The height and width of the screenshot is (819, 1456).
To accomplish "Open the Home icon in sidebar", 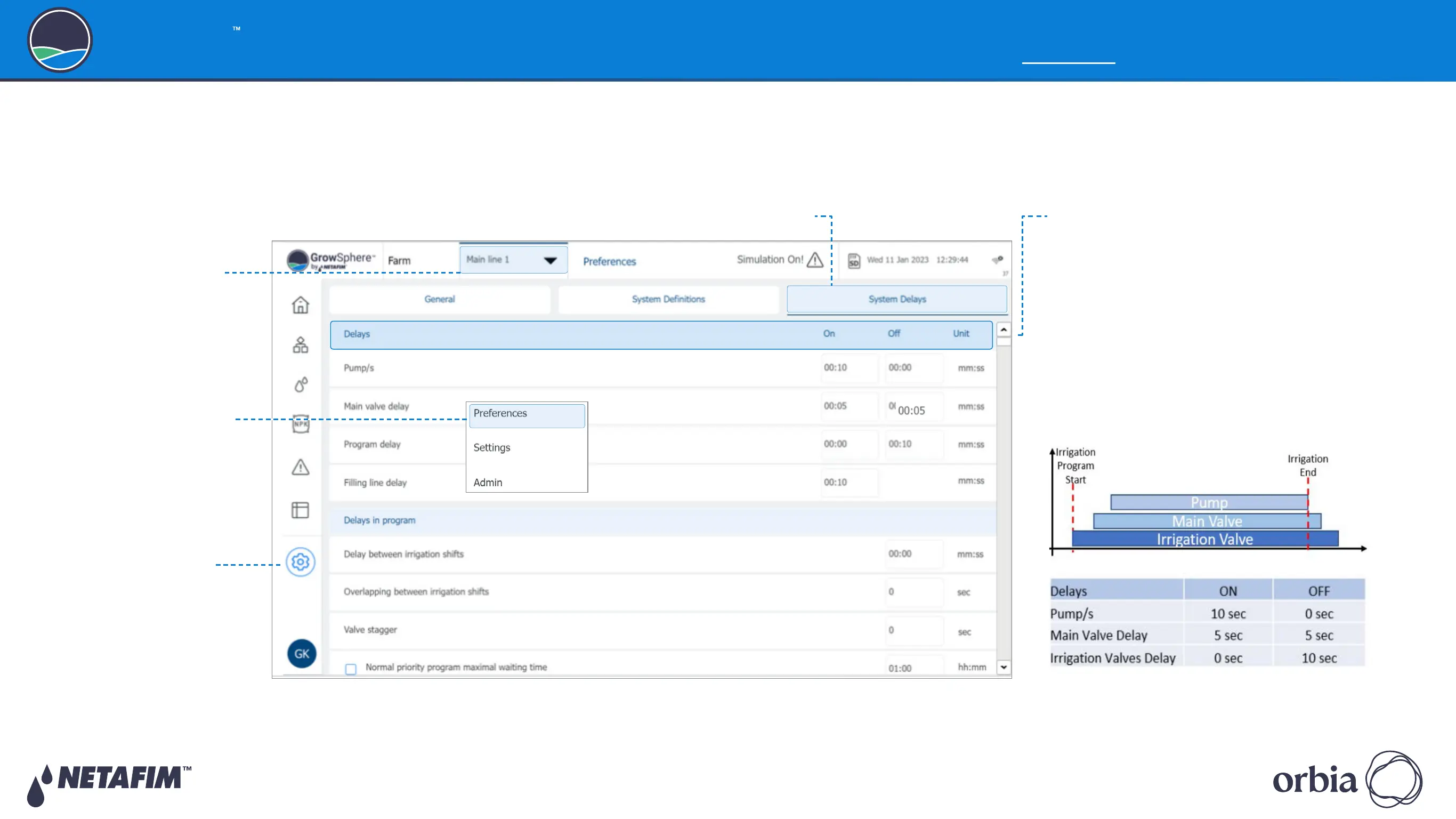I will 300,305.
